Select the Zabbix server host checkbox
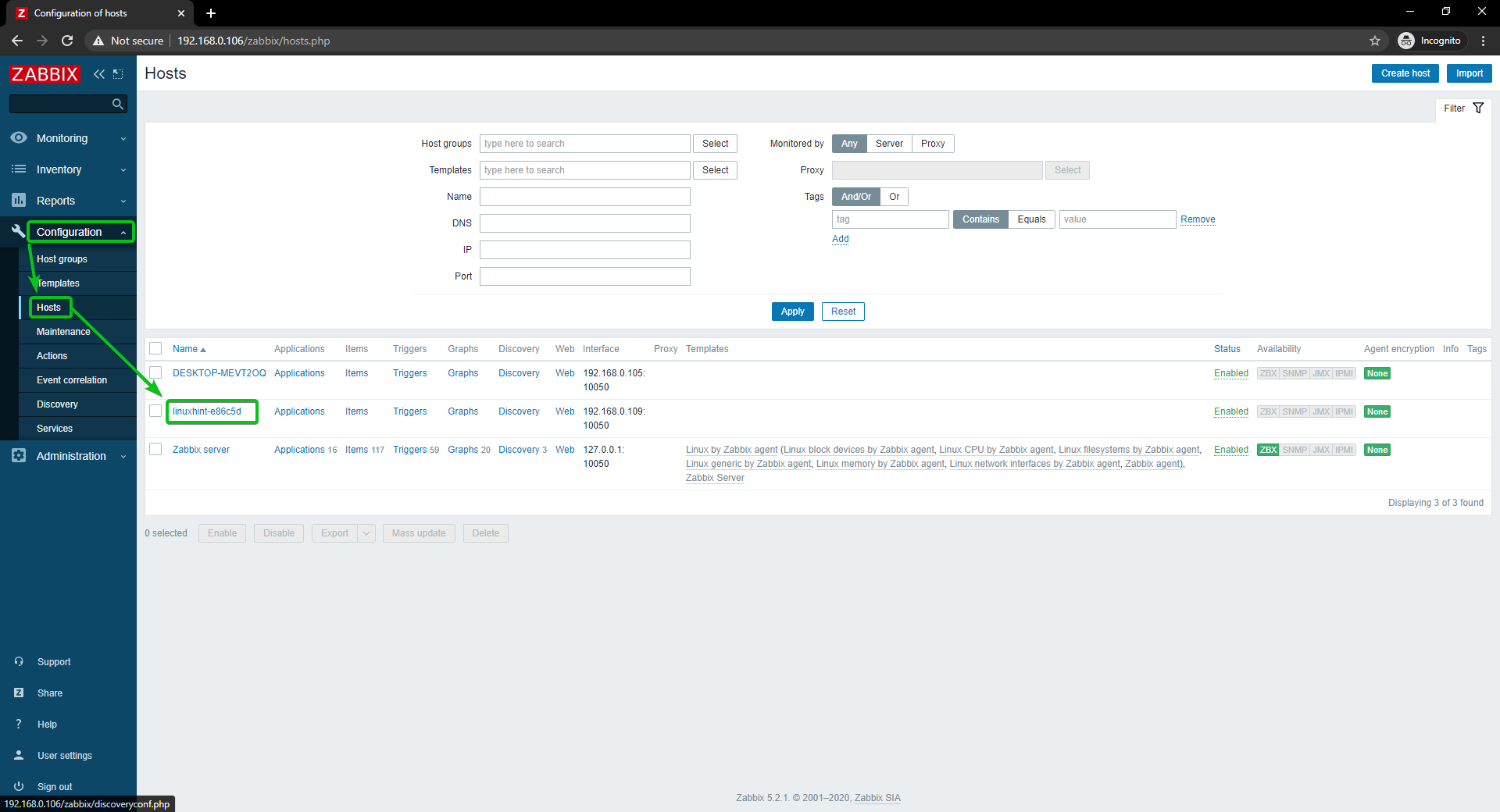The height and width of the screenshot is (812, 1500). tap(155, 449)
